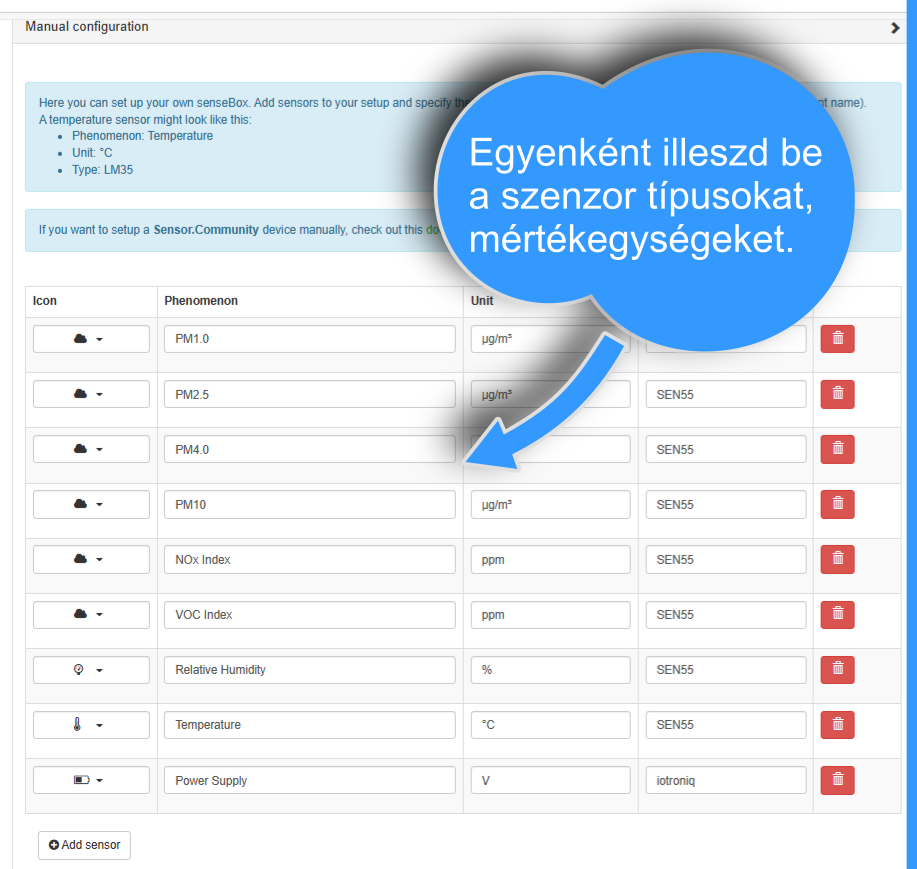Viewport: 917px width, 869px height.
Task: Remove the PM4.0 sensor using trash icon
Action: tap(837, 449)
